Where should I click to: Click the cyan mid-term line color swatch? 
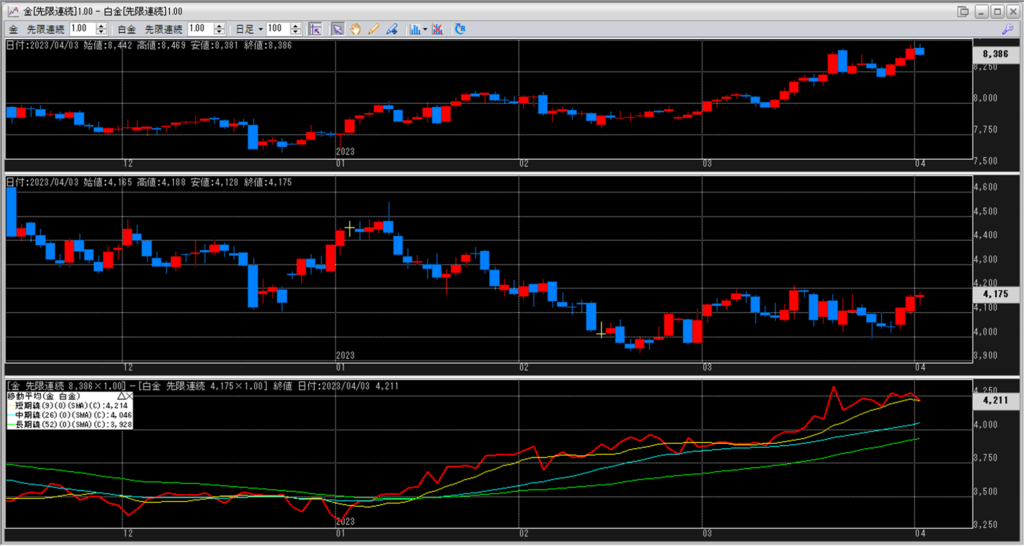[11, 415]
